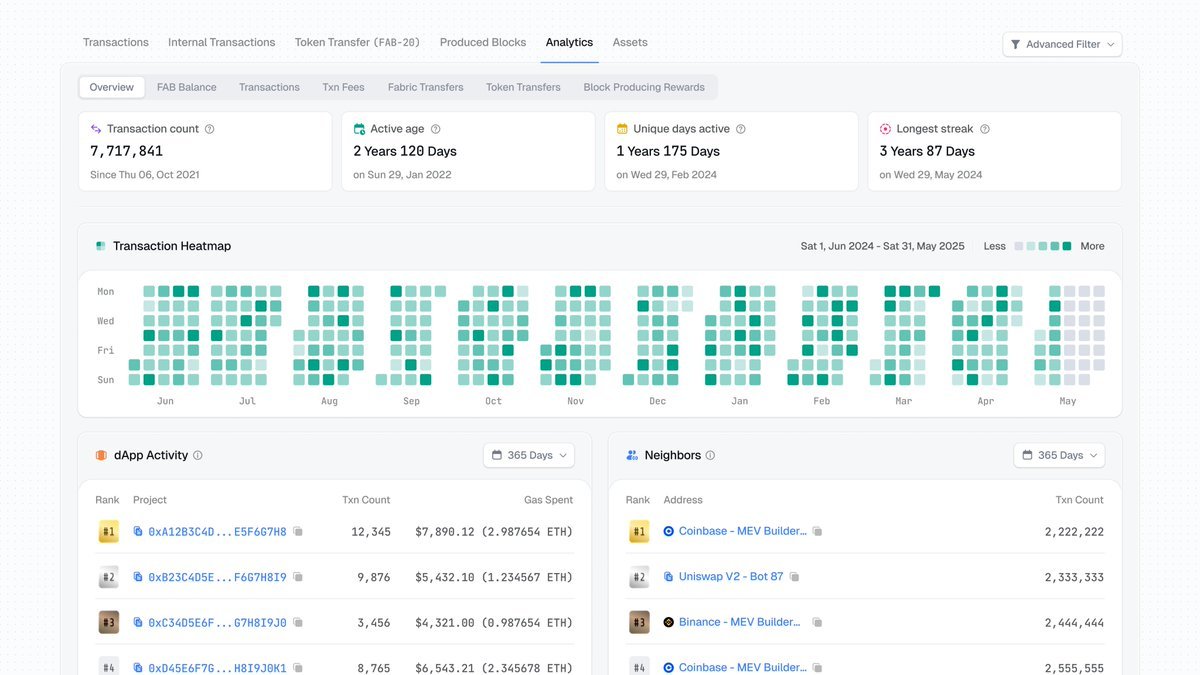Select the Block Producing Rewards sub-tab
1200x675 pixels.
click(644, 87)
